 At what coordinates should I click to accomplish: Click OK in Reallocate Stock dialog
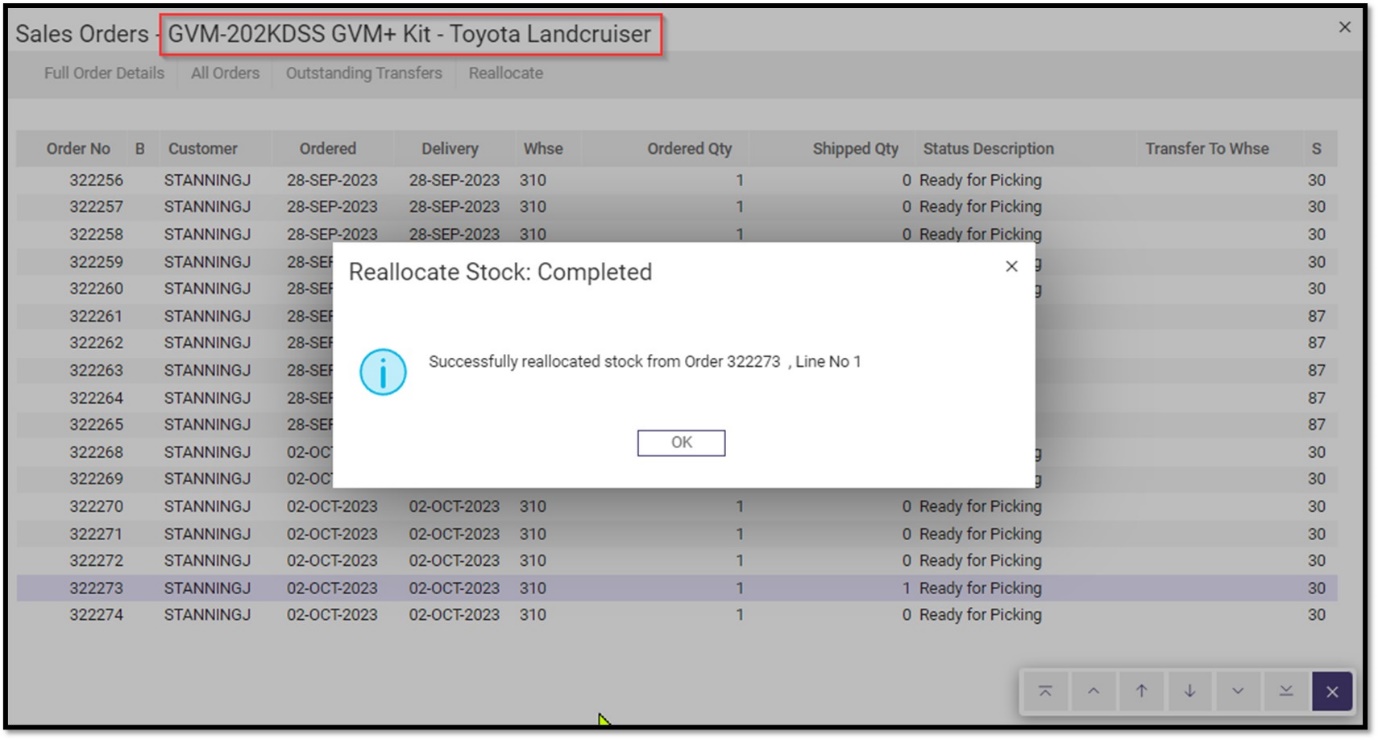681,443
